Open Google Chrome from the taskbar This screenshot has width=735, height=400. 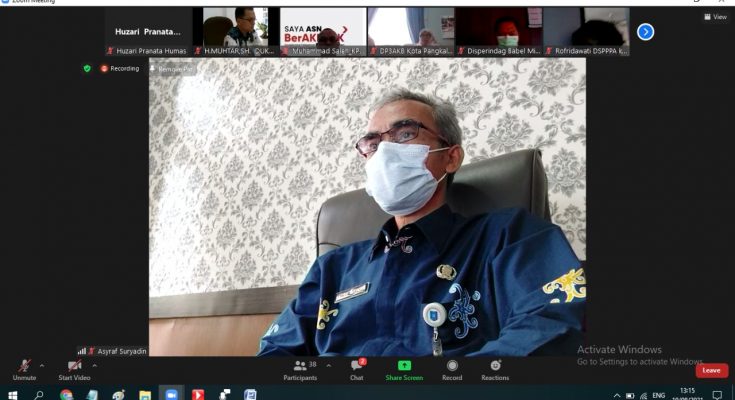(x=66, y=395)
